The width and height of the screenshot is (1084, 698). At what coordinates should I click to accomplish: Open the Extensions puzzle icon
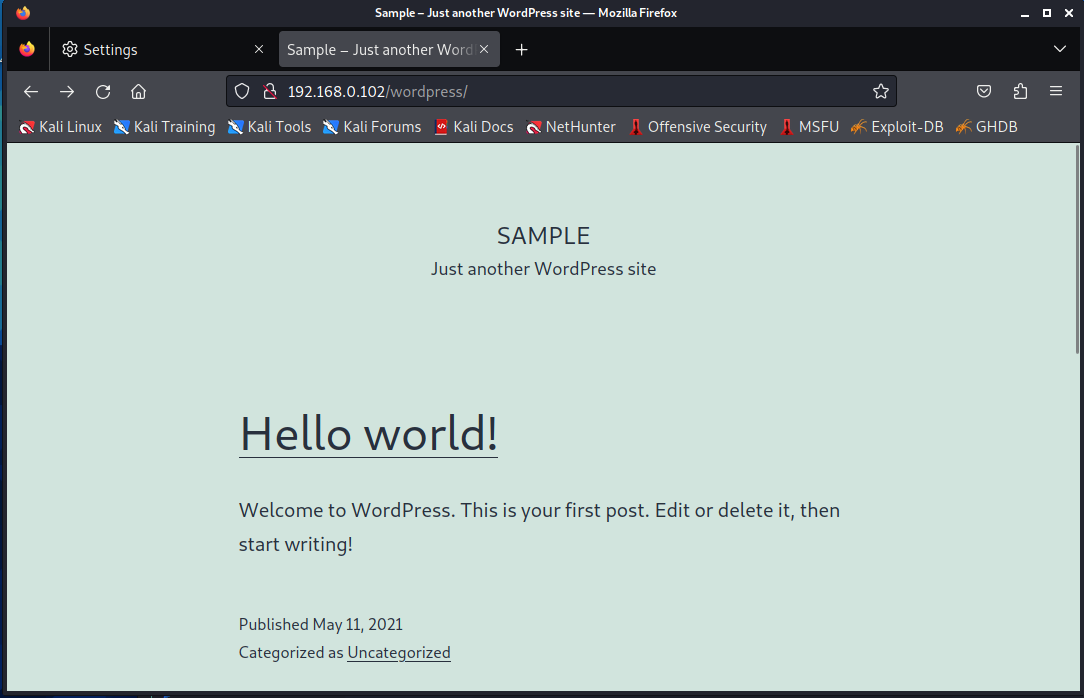(1020, 92)
